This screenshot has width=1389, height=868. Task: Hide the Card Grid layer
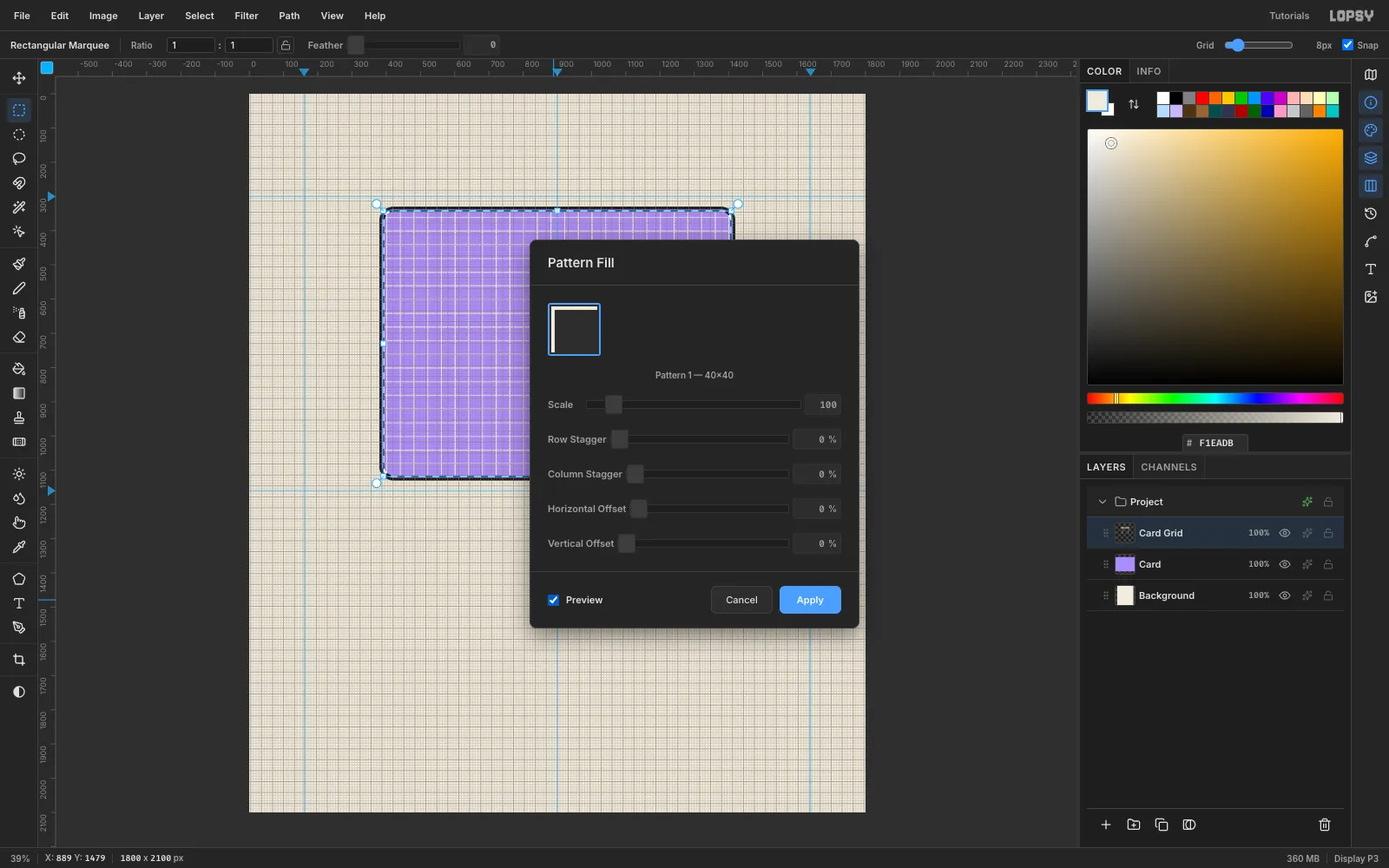point(1285,533)
